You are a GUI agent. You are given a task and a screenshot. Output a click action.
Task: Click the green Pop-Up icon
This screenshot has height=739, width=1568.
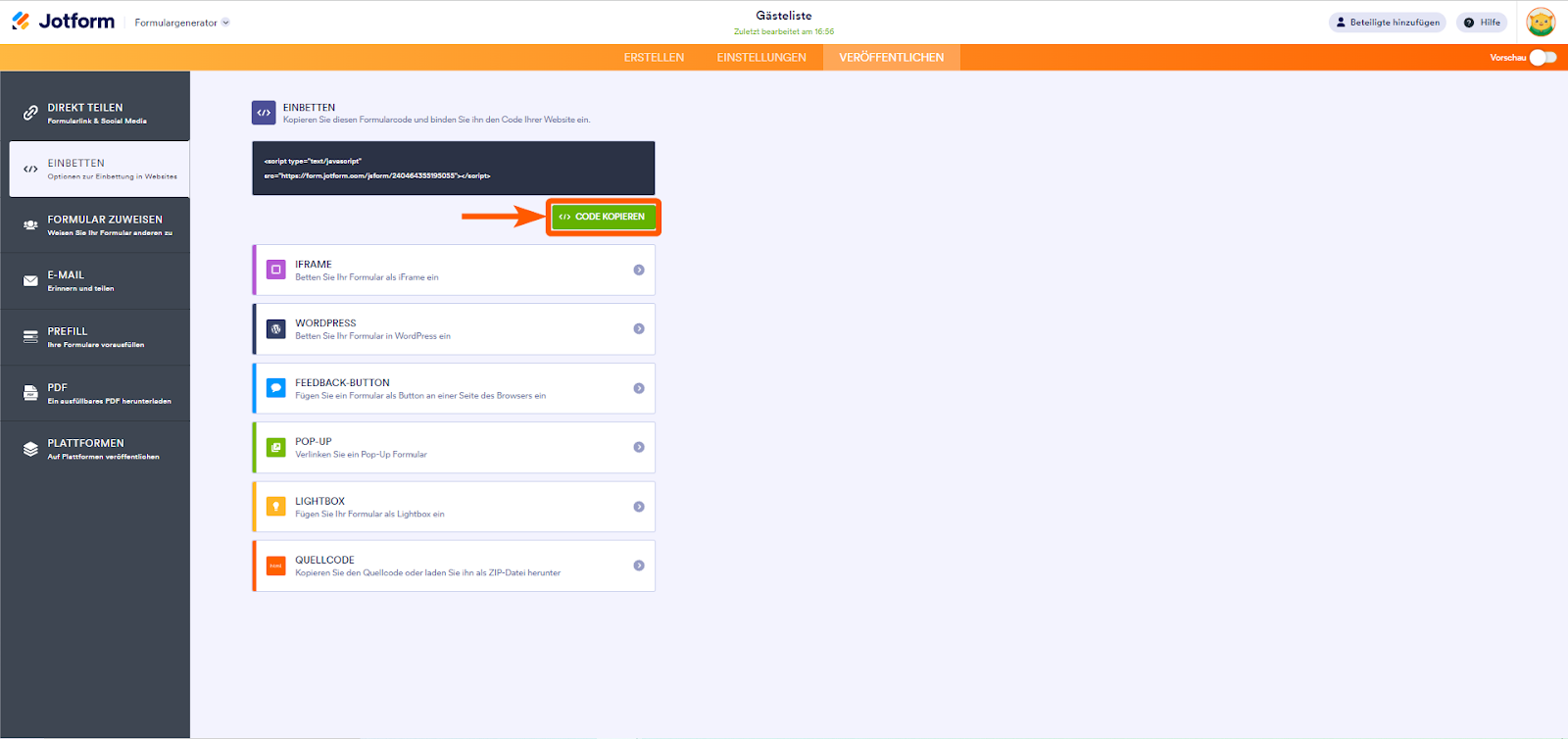pos(276,447)
